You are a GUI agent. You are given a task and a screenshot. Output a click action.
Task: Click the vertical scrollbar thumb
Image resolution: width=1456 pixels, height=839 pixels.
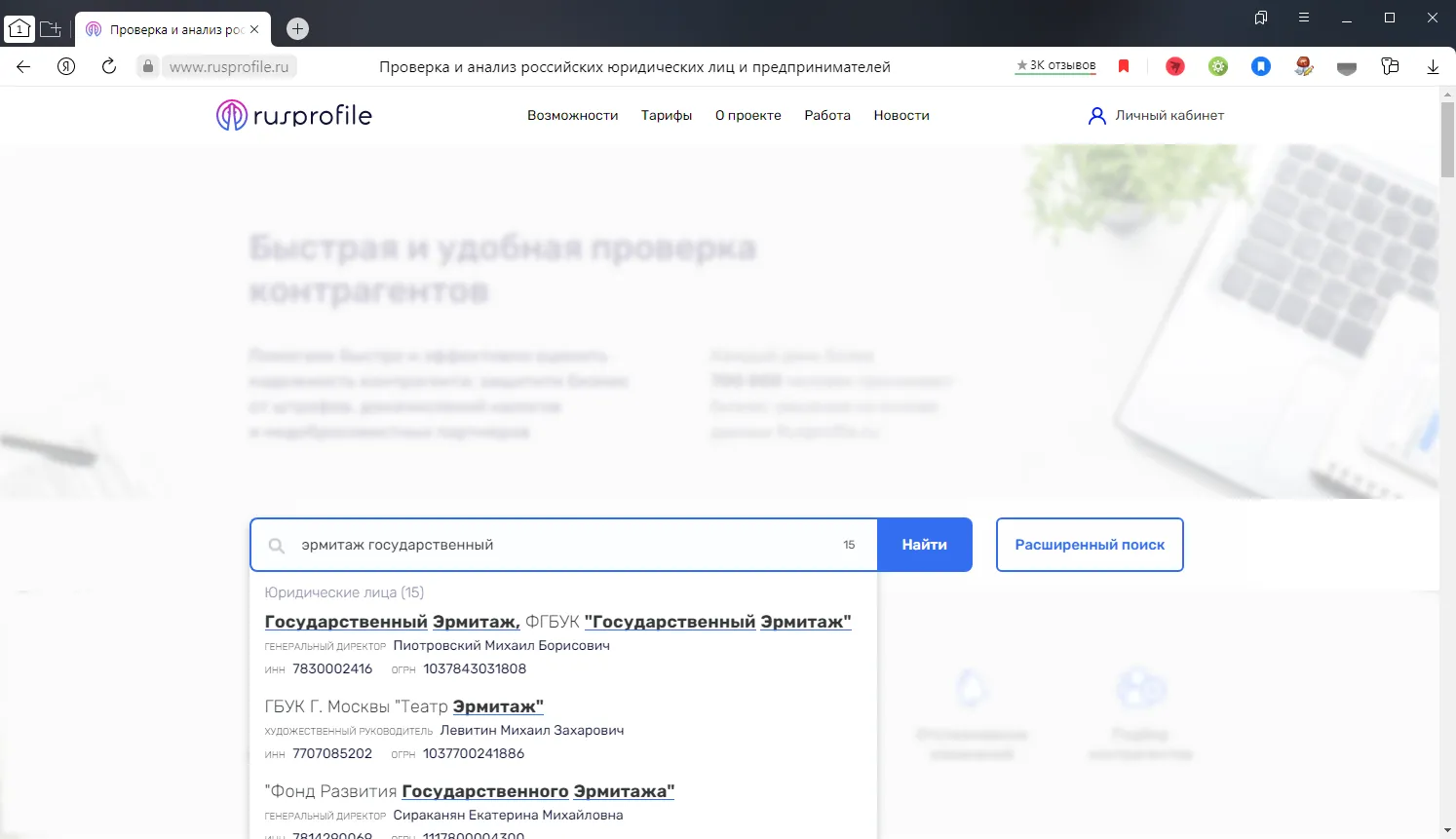point(1447,139)
